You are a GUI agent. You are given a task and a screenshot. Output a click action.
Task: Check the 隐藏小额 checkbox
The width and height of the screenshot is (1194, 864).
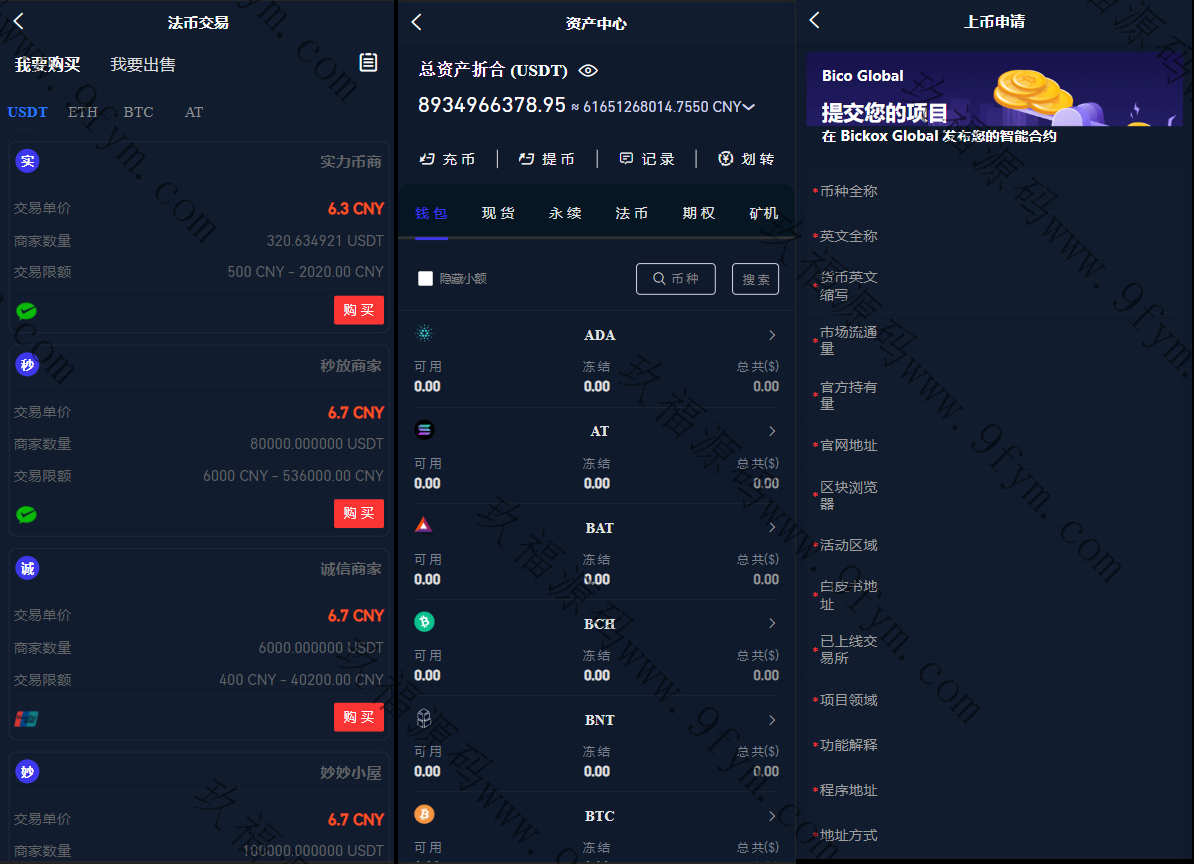(425, 279)
